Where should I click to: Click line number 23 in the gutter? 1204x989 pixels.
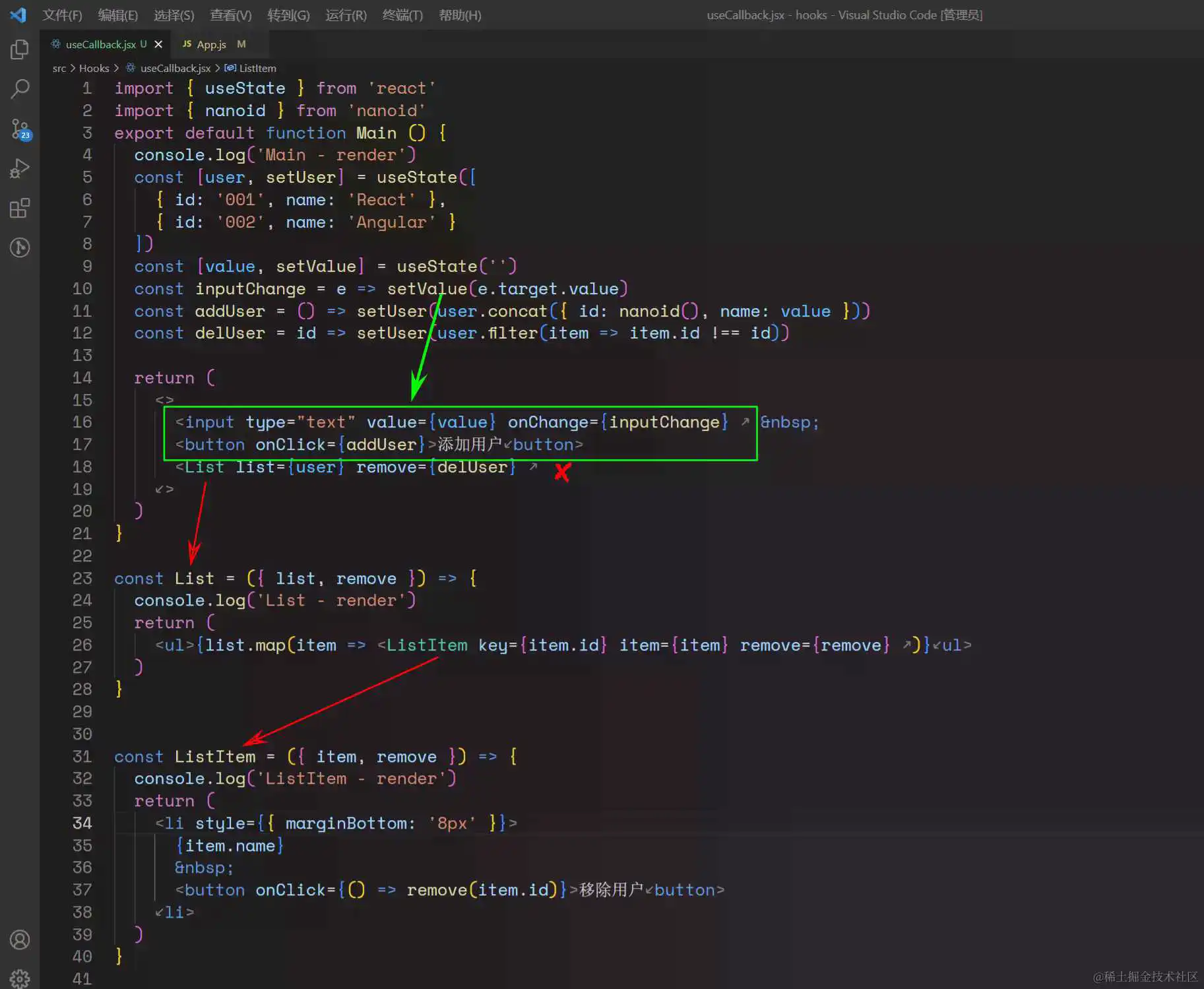82,578
